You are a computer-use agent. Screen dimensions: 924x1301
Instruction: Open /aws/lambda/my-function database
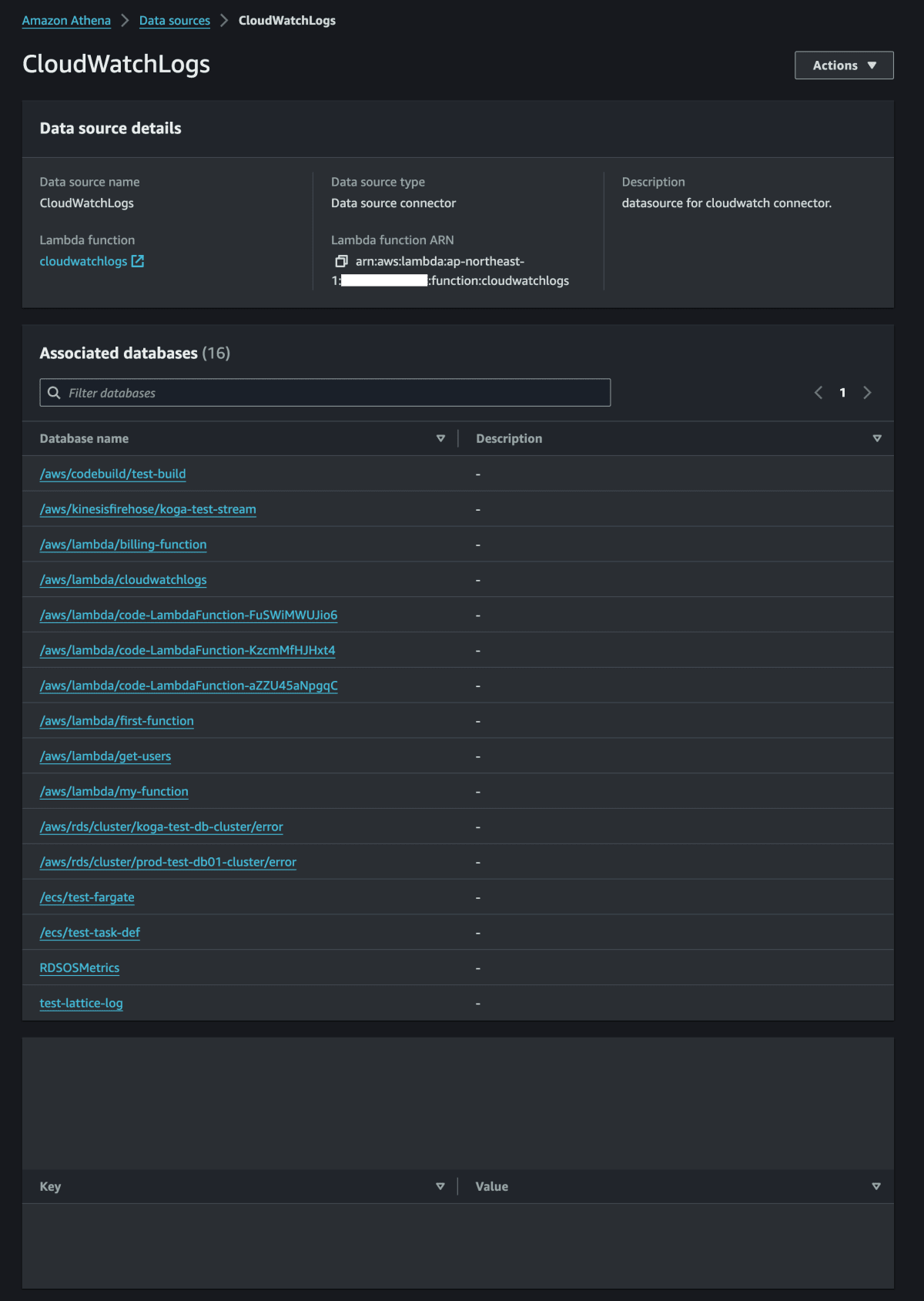(114, 791)
